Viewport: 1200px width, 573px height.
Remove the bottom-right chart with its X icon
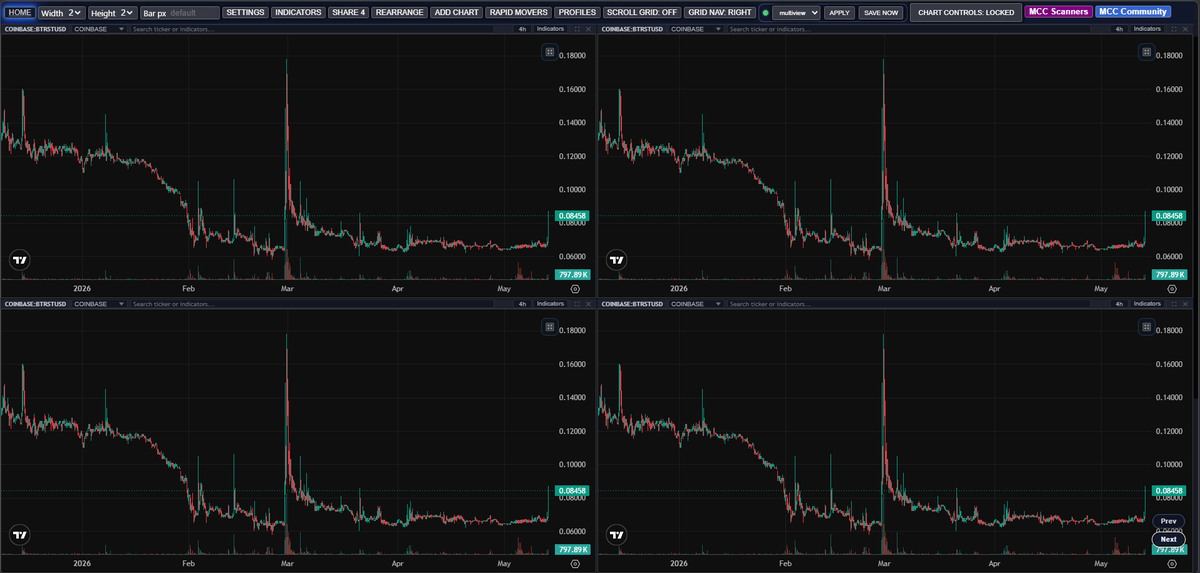tap(1185, 303)
